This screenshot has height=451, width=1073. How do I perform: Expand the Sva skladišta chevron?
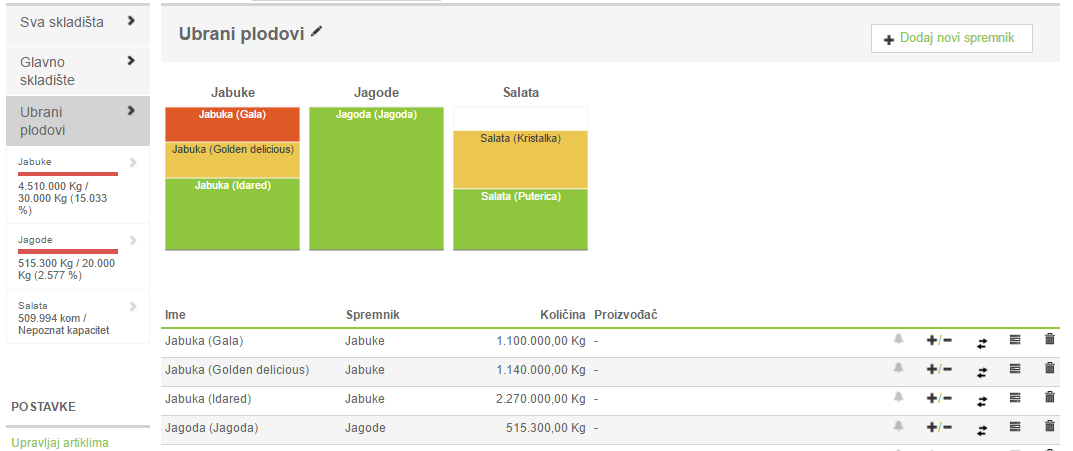131,21
